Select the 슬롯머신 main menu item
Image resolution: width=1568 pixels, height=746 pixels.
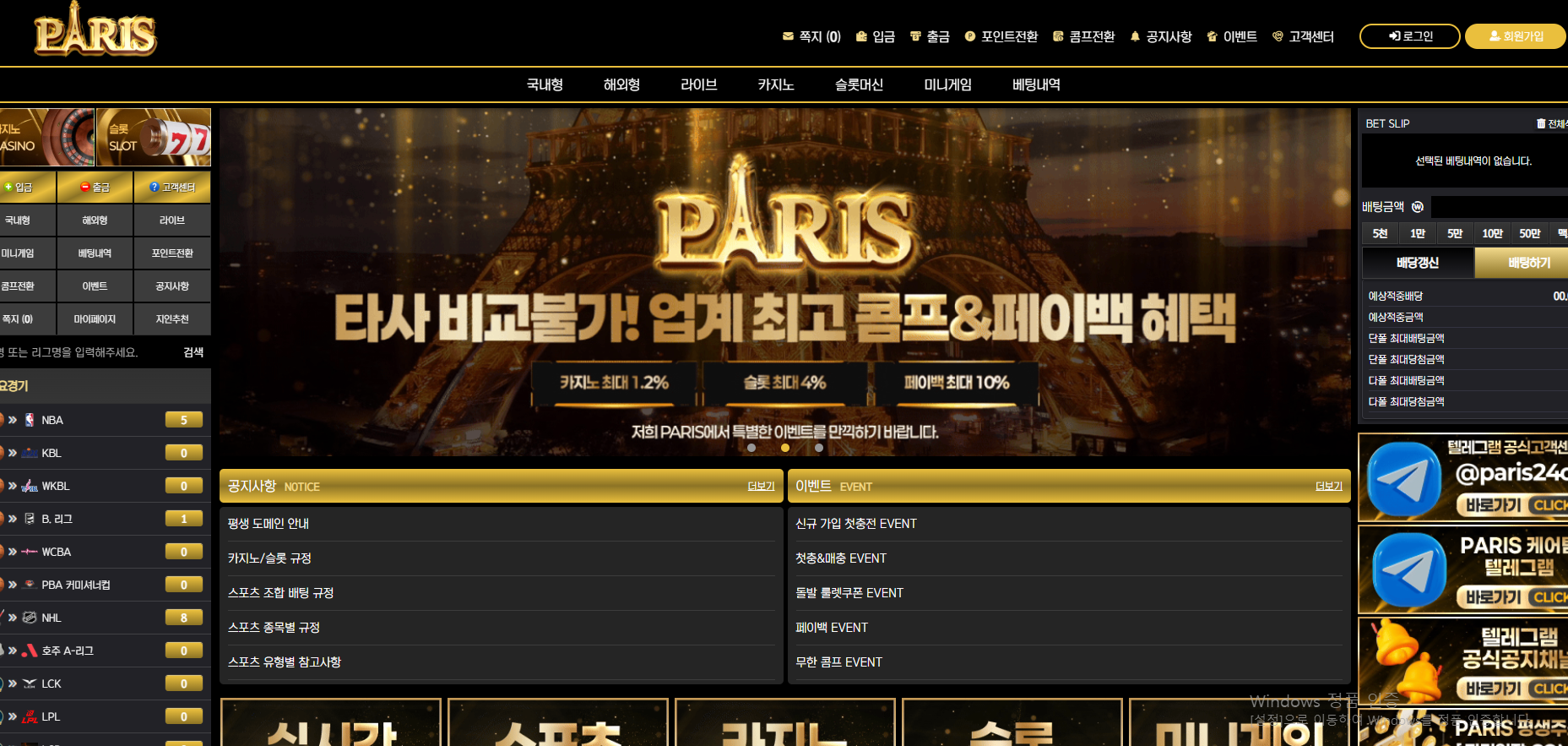(859, 84)
